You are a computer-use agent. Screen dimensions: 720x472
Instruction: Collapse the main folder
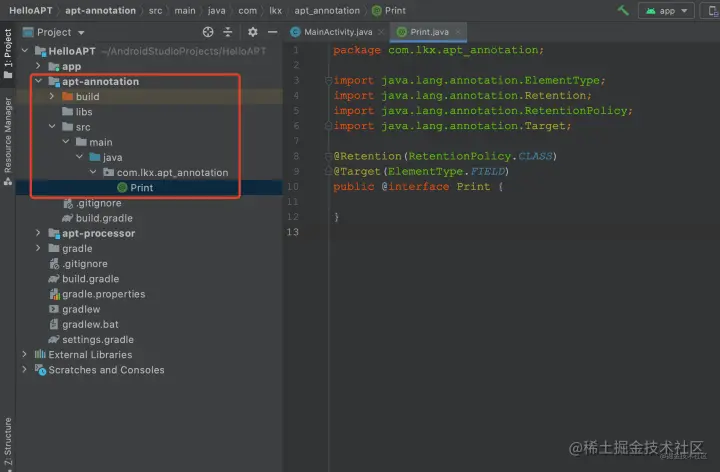[x=66, y=141]
